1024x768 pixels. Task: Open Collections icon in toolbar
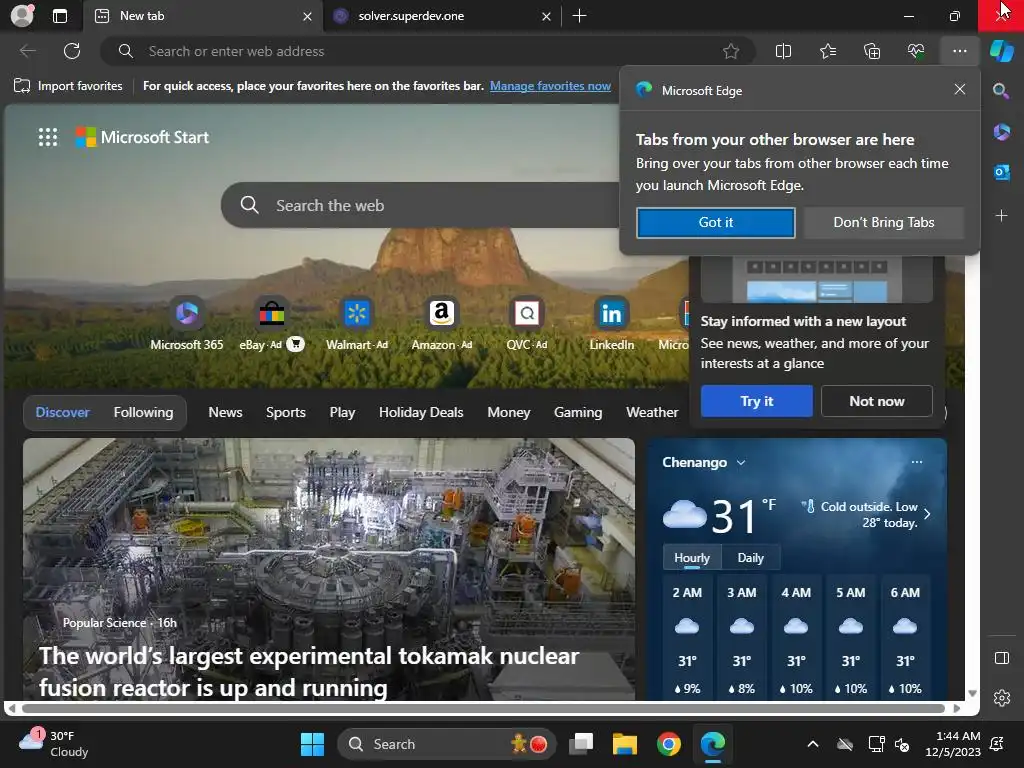coord(872,51)
